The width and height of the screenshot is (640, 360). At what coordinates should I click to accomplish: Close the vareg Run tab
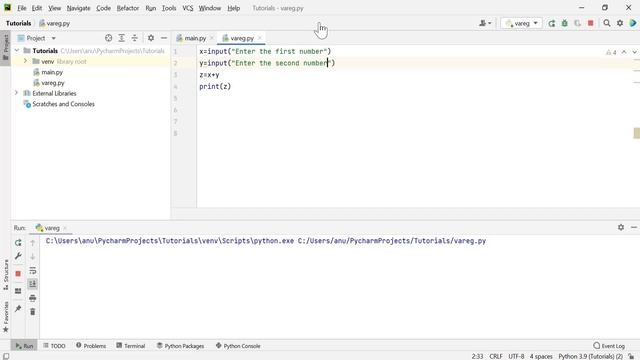[65, 228]
